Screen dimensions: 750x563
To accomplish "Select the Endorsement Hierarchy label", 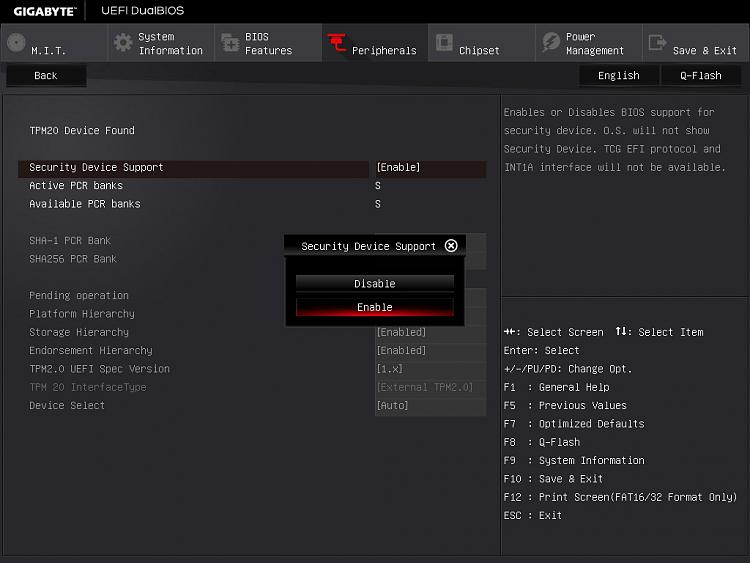I will click(x=91, y=350).
